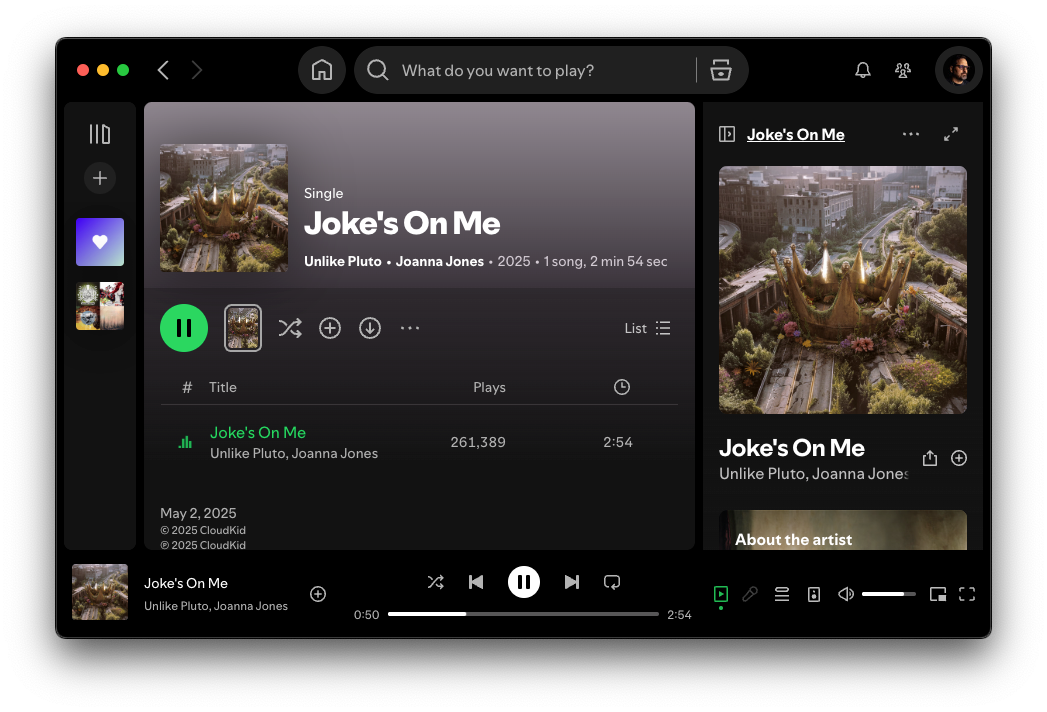The height and width of the screenshot is (712, 1047).
Task: Open Connect to a device icon
Action: tap(814, 594)
